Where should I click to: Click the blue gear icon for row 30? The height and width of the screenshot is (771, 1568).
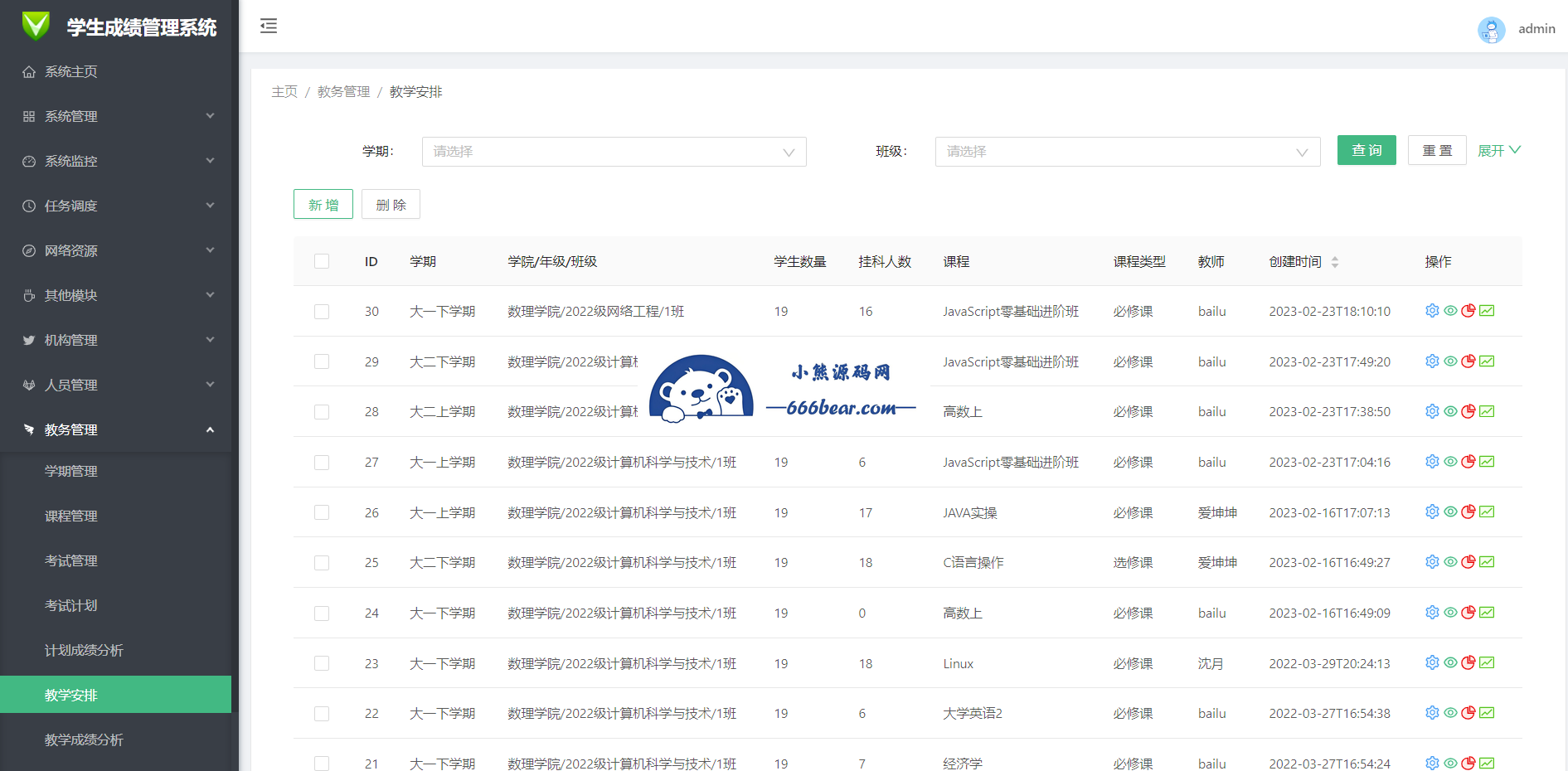[1432, 311]
